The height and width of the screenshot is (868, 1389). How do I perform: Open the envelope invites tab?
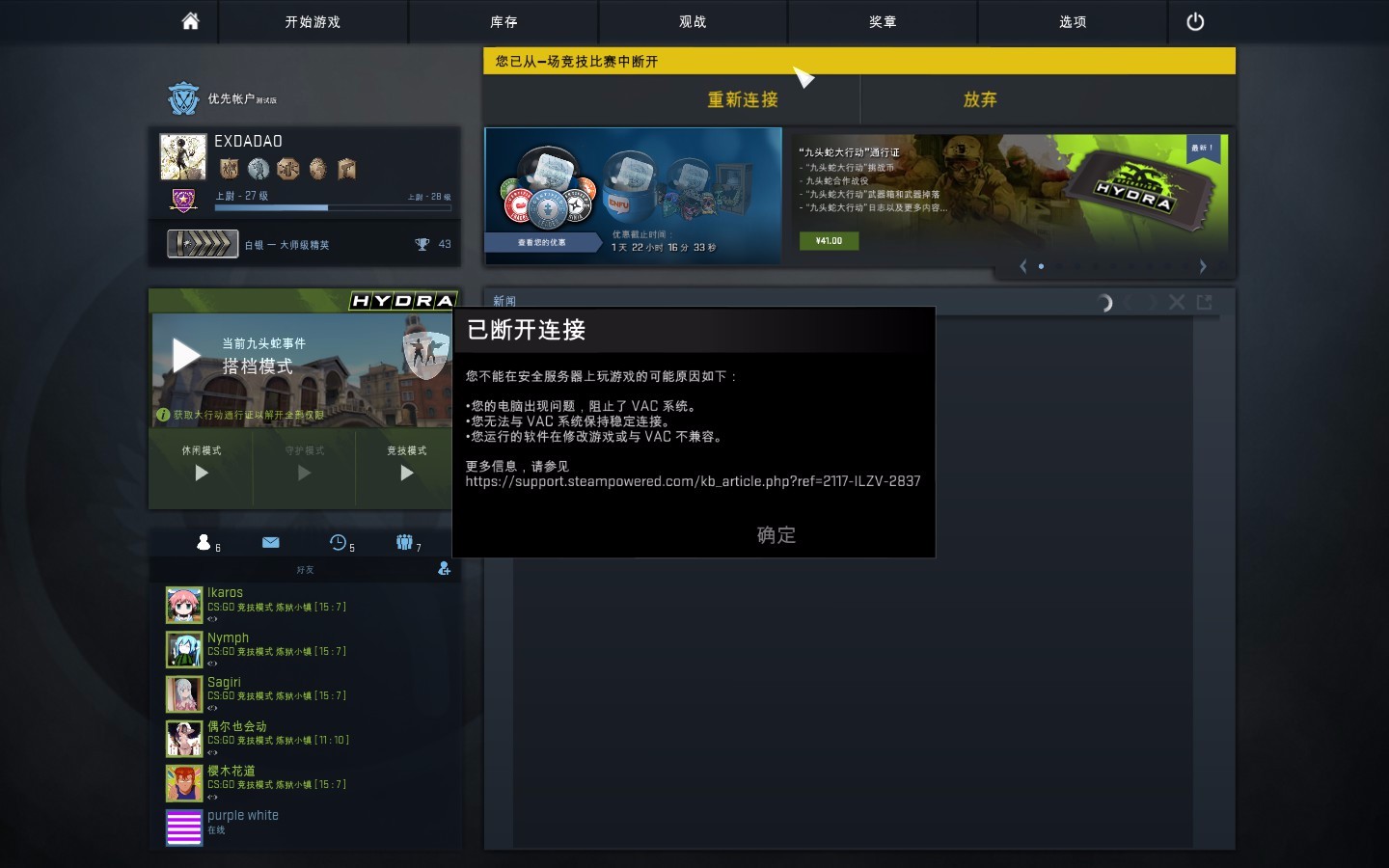coord(271,542)
